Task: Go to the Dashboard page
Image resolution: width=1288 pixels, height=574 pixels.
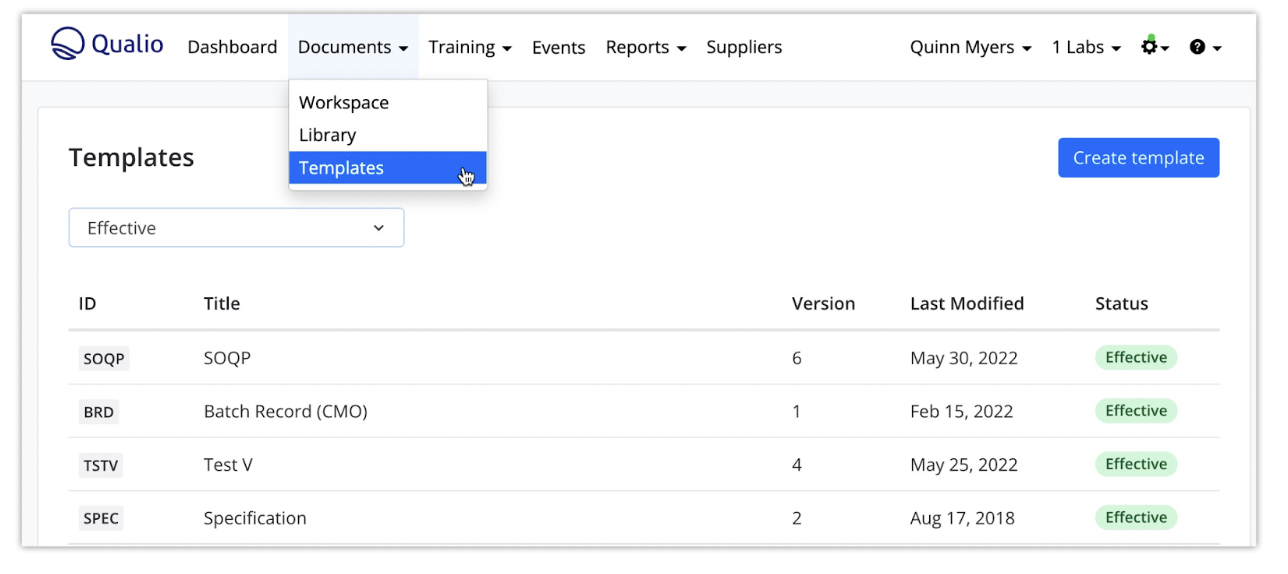Action: (232, 47)
